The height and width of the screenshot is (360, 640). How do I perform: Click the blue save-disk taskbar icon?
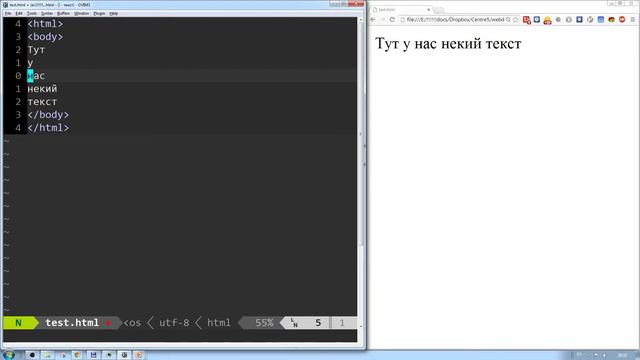point(93,355)
